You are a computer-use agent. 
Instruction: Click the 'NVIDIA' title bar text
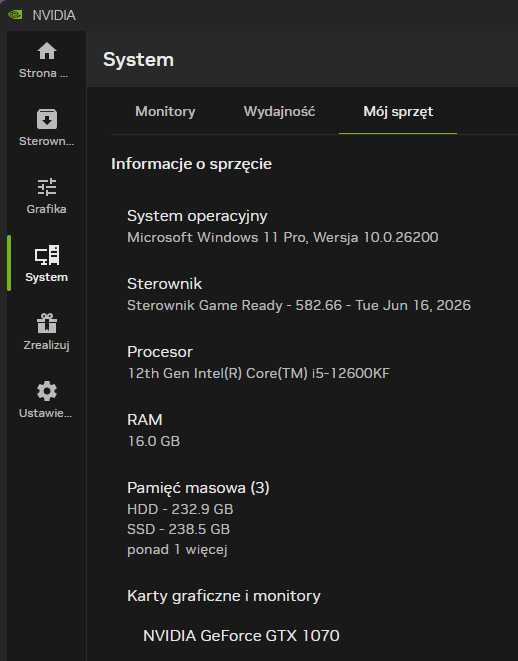(54, 16)
